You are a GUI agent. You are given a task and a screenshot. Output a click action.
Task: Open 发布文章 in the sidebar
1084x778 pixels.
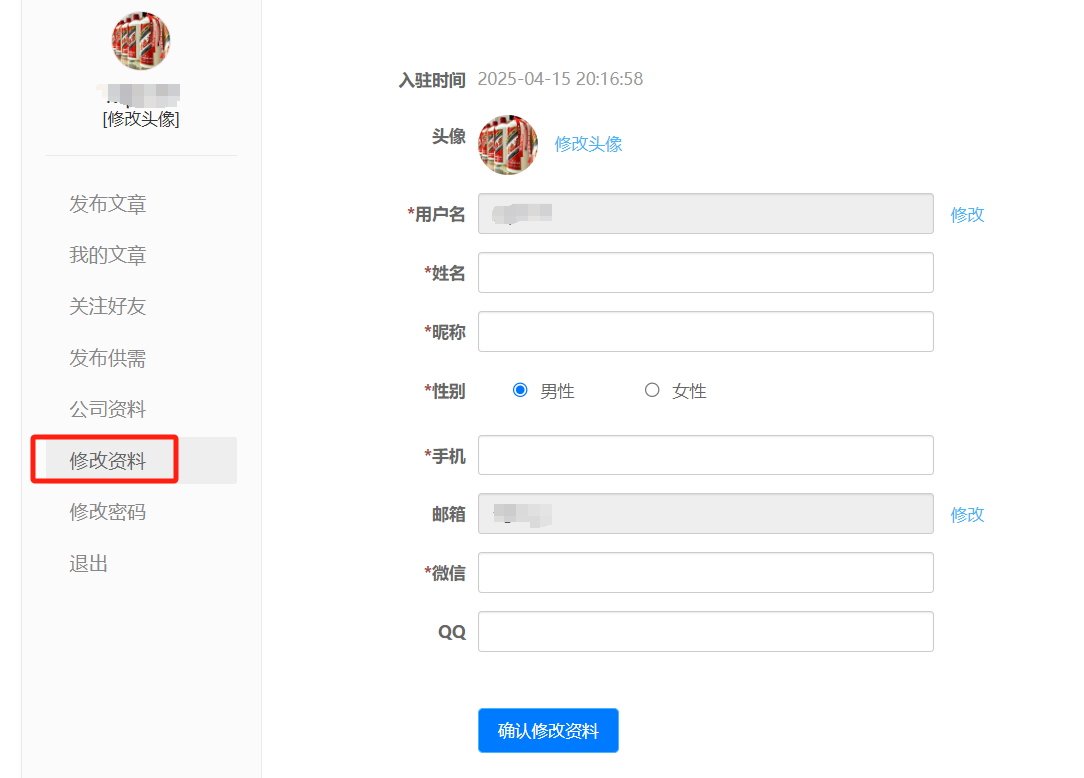tap(108, 204)
